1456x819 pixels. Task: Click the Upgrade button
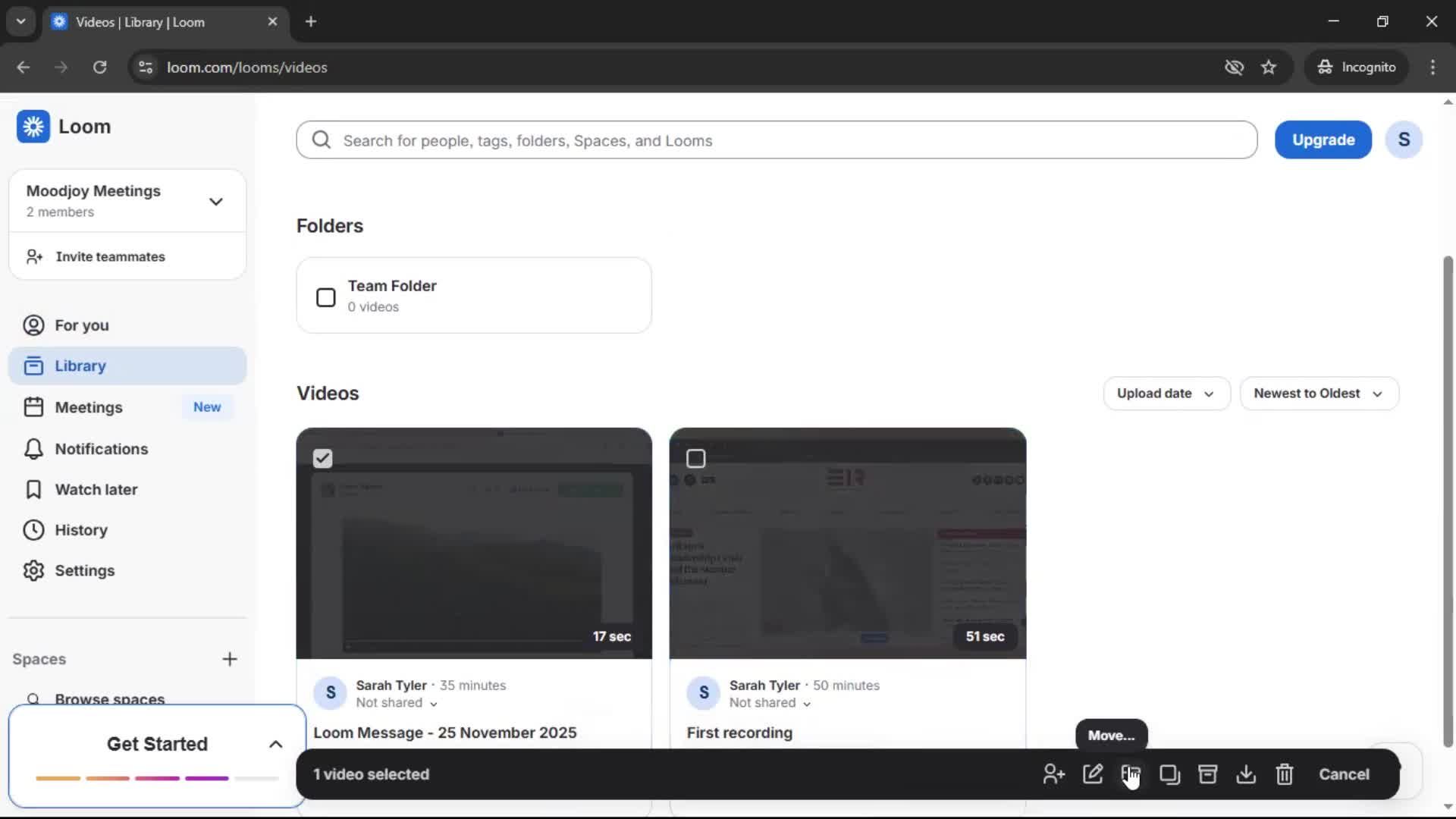tap(1323, 140)
